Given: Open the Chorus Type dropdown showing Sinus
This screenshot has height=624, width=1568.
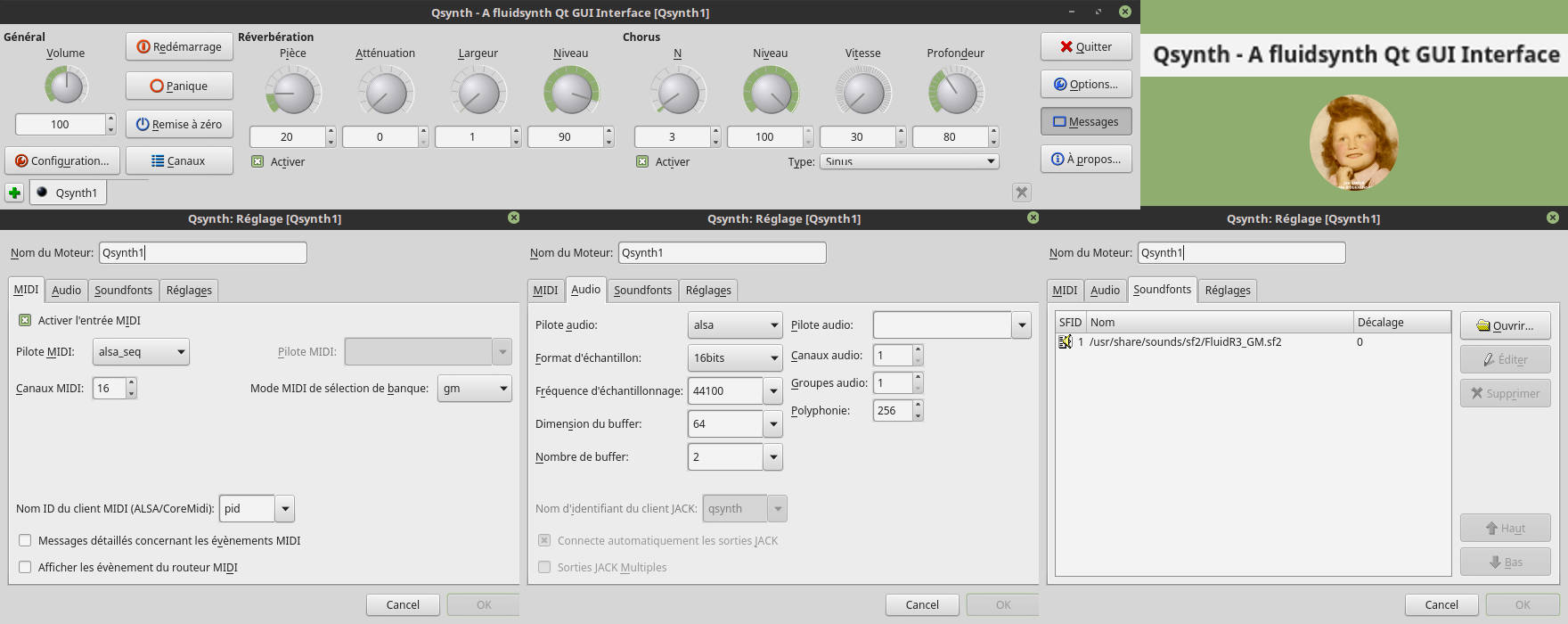Looking at the screenshot, I should [x=909, y=161].
